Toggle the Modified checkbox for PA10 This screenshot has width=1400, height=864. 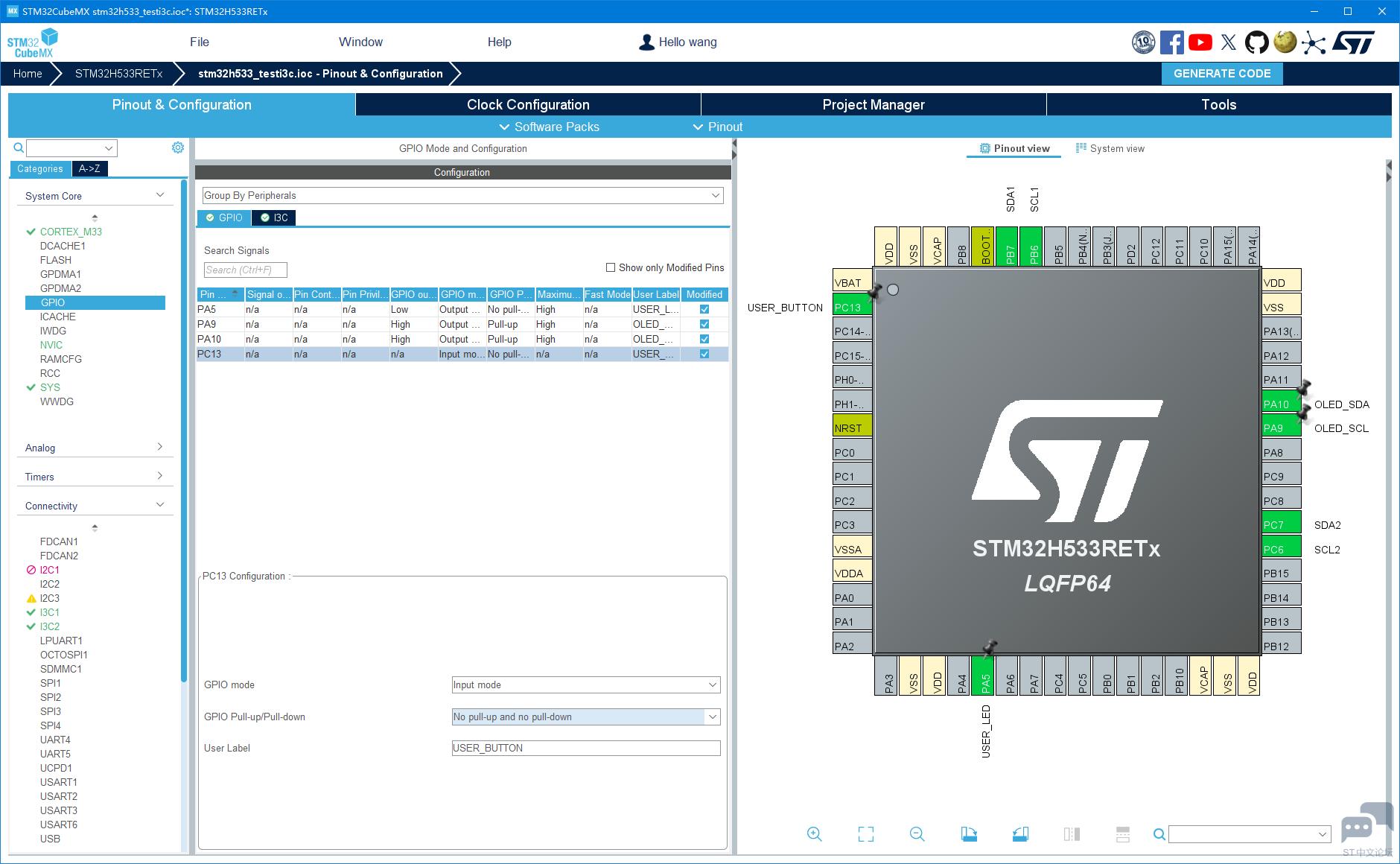tap(704, 339)
